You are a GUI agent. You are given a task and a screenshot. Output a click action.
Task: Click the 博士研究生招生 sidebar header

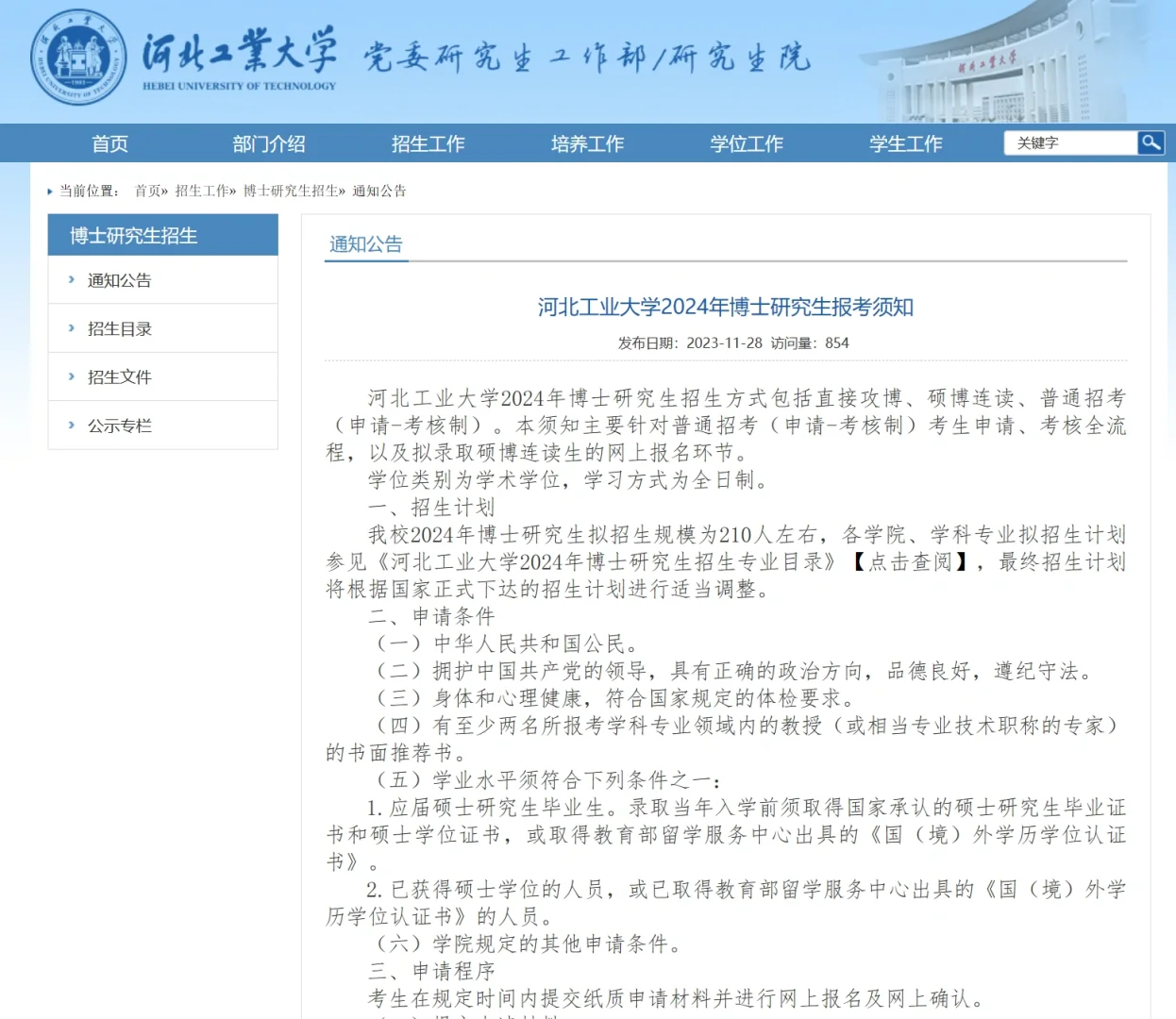coord(163,235)
